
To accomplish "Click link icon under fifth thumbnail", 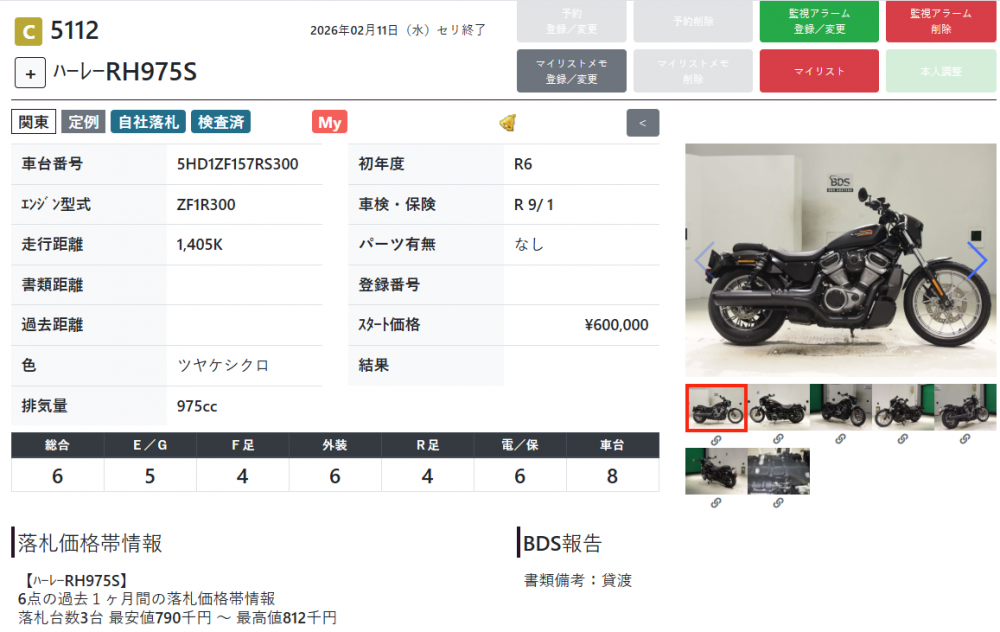I will [965, 439].
